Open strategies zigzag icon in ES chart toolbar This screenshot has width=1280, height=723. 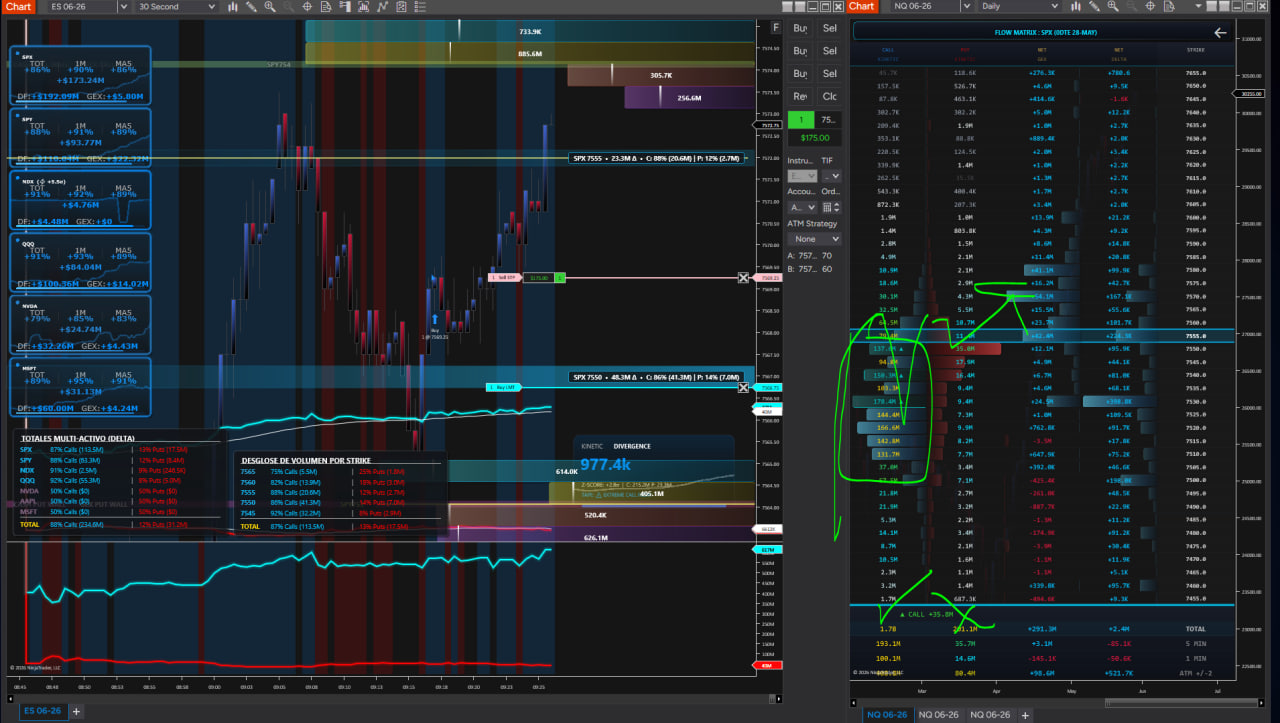pos(382,7)
